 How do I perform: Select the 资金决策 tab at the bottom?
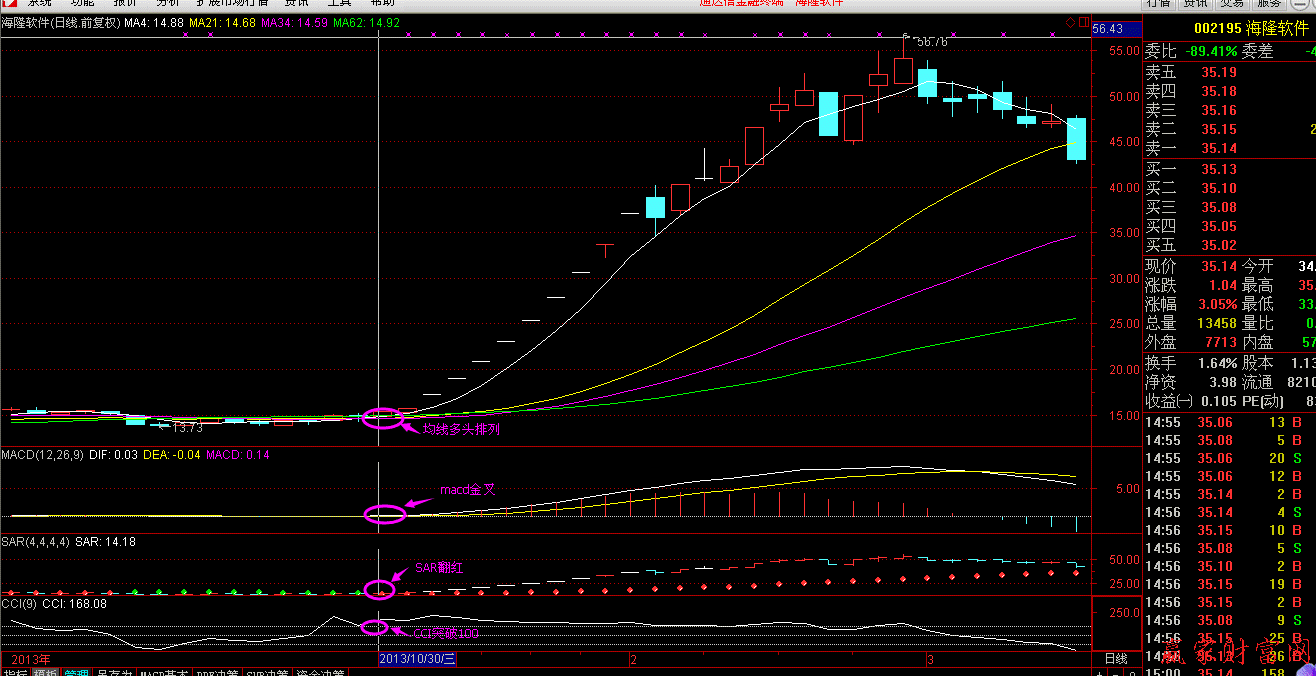click(320, 673)
